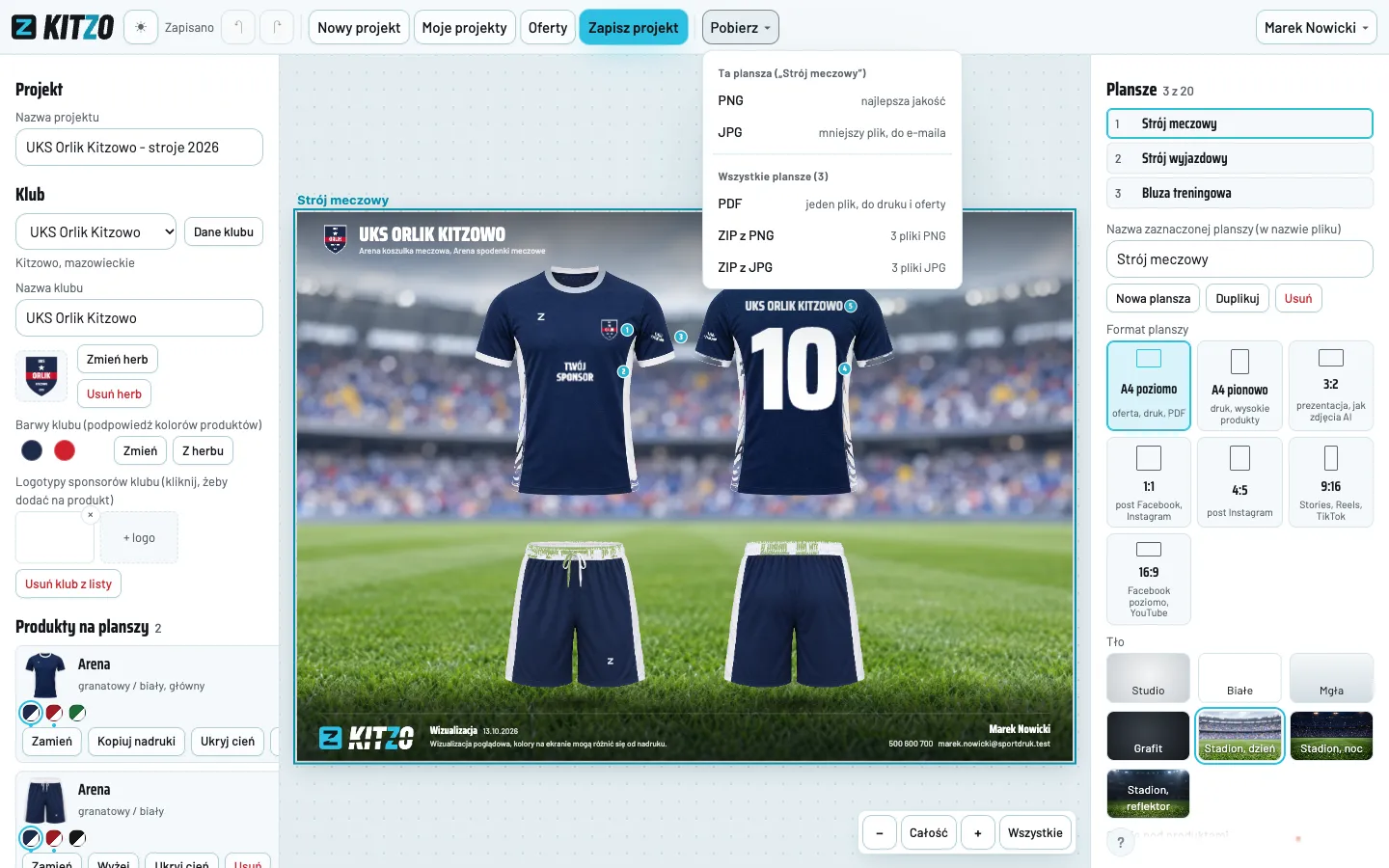
Task: Click the redo arrow icon
Action: [277, 27]
